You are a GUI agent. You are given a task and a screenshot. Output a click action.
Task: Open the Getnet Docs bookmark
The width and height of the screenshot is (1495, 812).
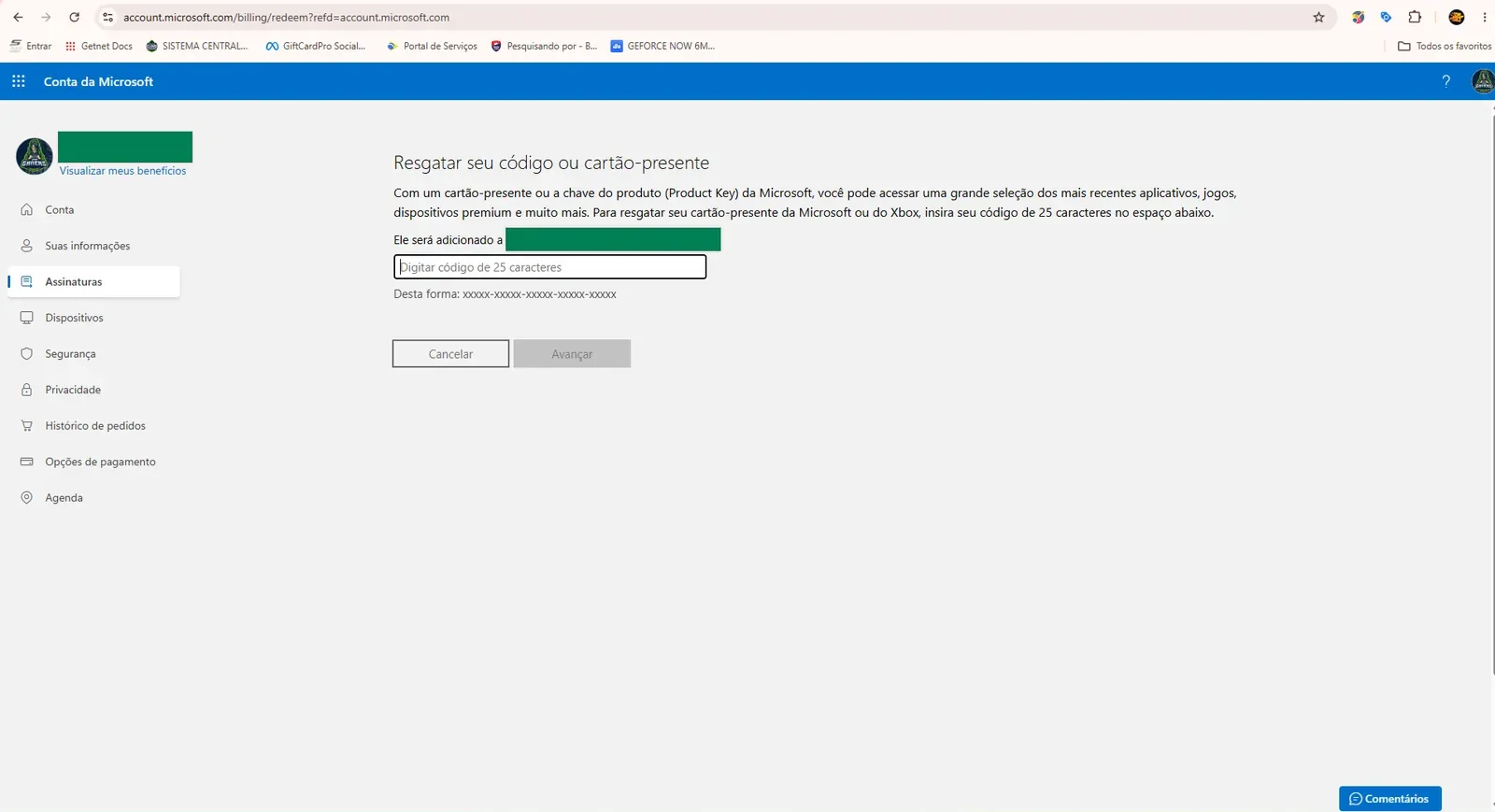pos(98,46)
